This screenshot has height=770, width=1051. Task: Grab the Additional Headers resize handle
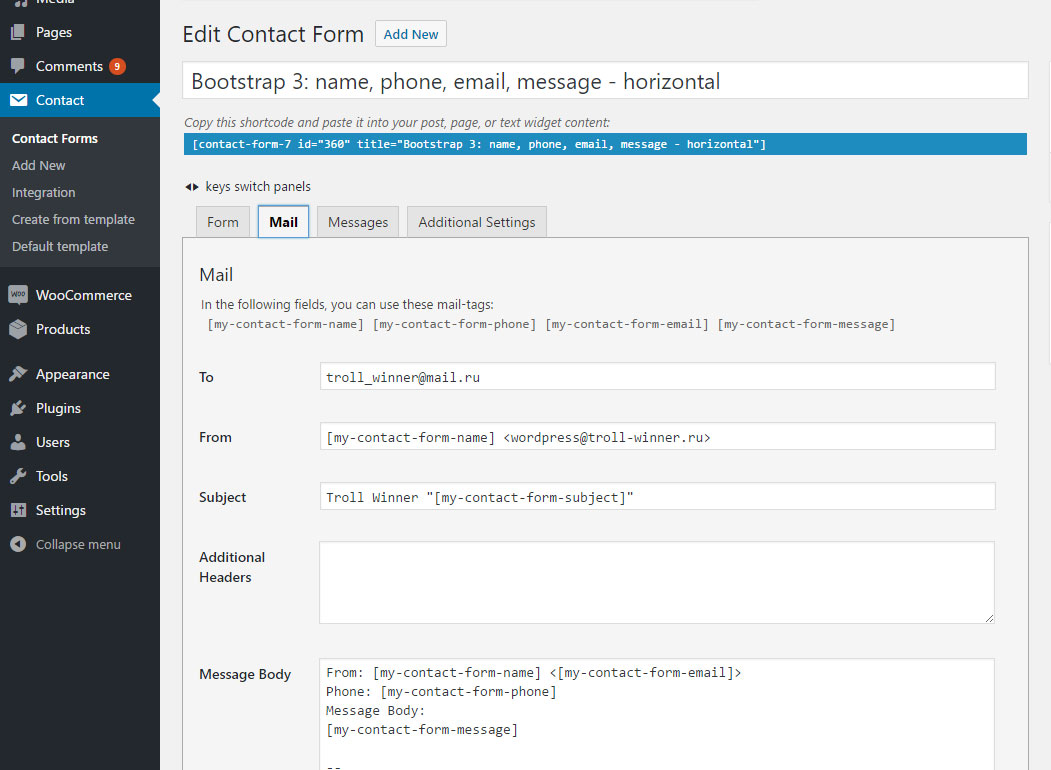[989, 618]
